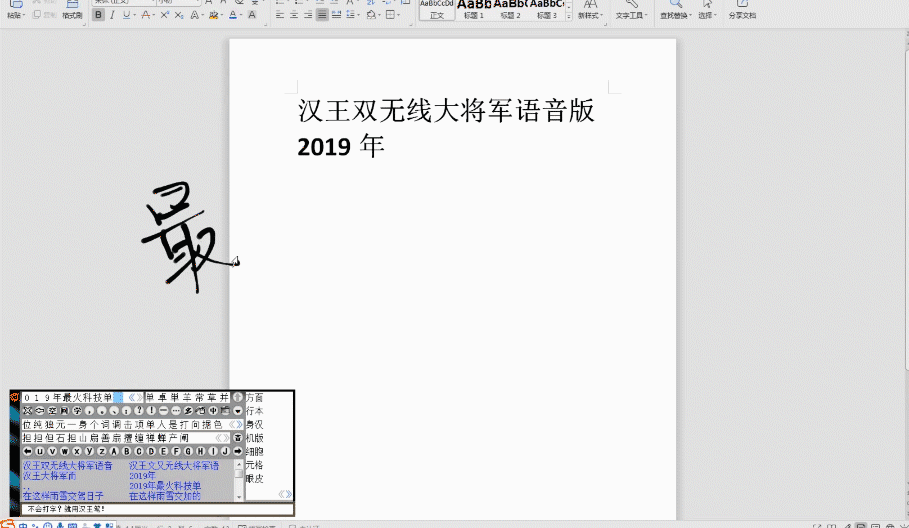Expand the styles gallery
The image size is (909, 528).
569,17
